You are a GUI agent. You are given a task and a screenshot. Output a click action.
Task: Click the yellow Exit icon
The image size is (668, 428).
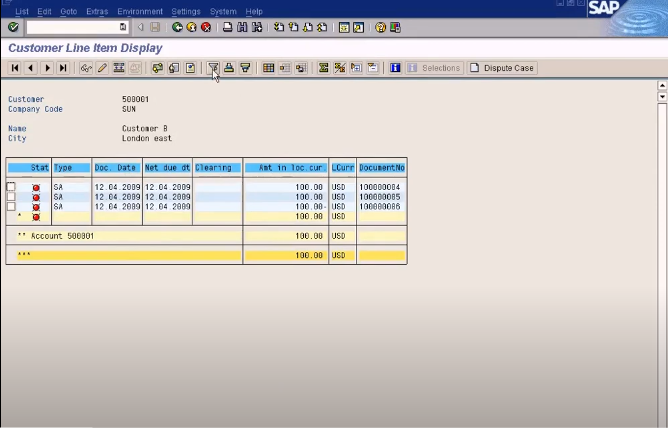[x=192, y=28]
